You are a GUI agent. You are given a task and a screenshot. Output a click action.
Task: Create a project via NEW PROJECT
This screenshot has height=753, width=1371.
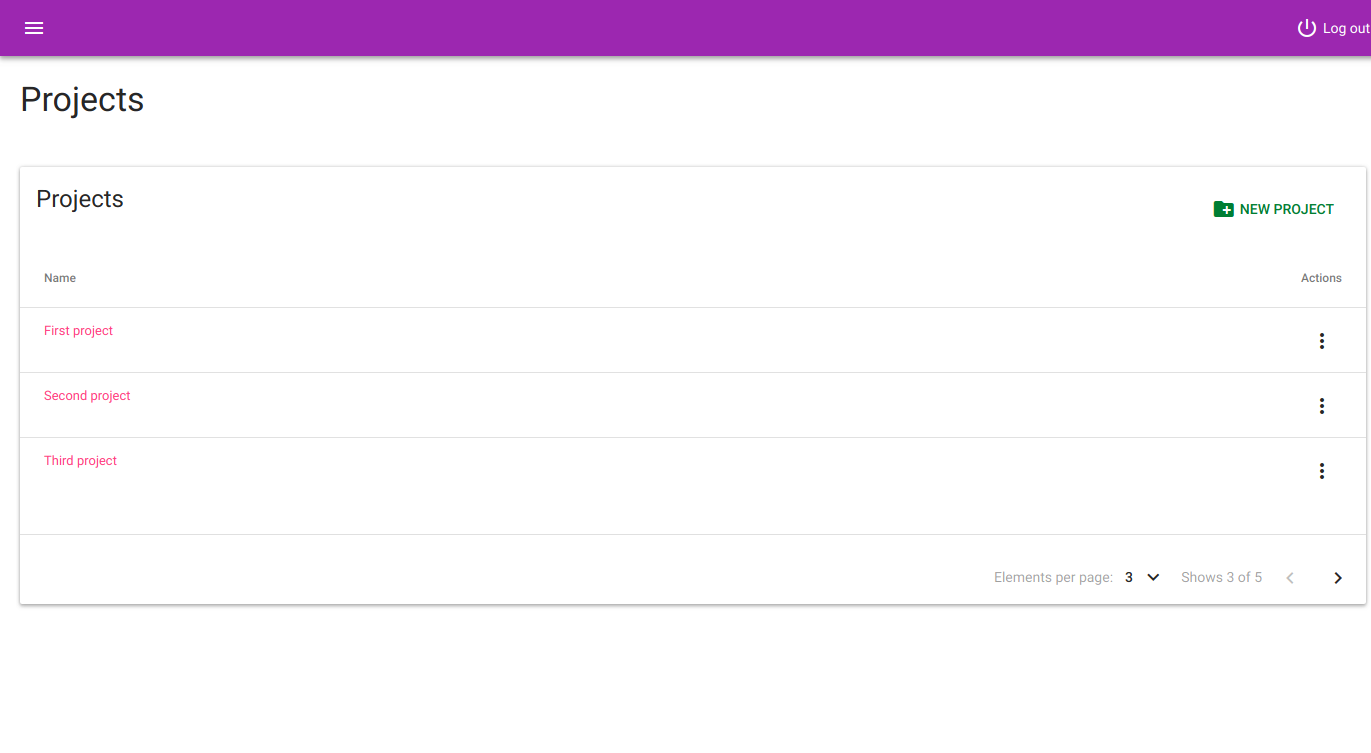(x=1273, y=209)
